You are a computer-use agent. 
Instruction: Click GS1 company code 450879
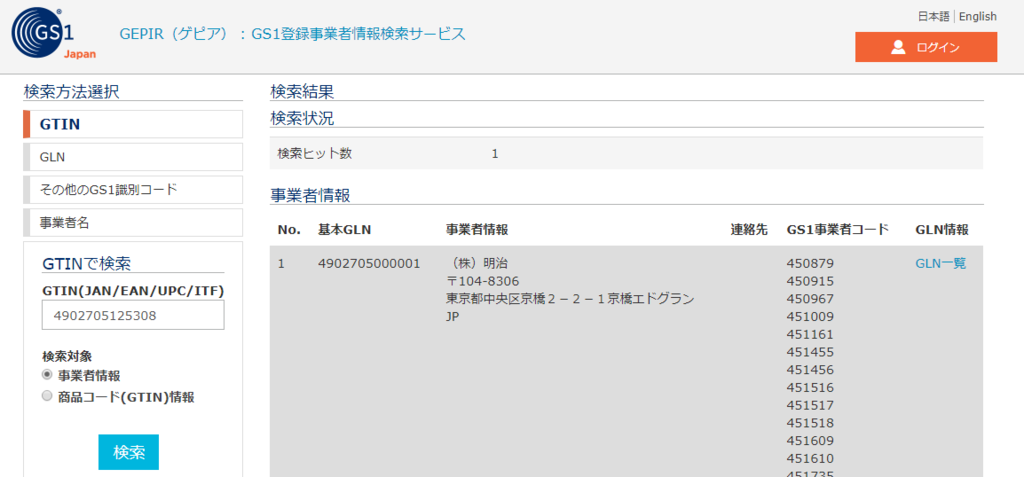[810, 263]
